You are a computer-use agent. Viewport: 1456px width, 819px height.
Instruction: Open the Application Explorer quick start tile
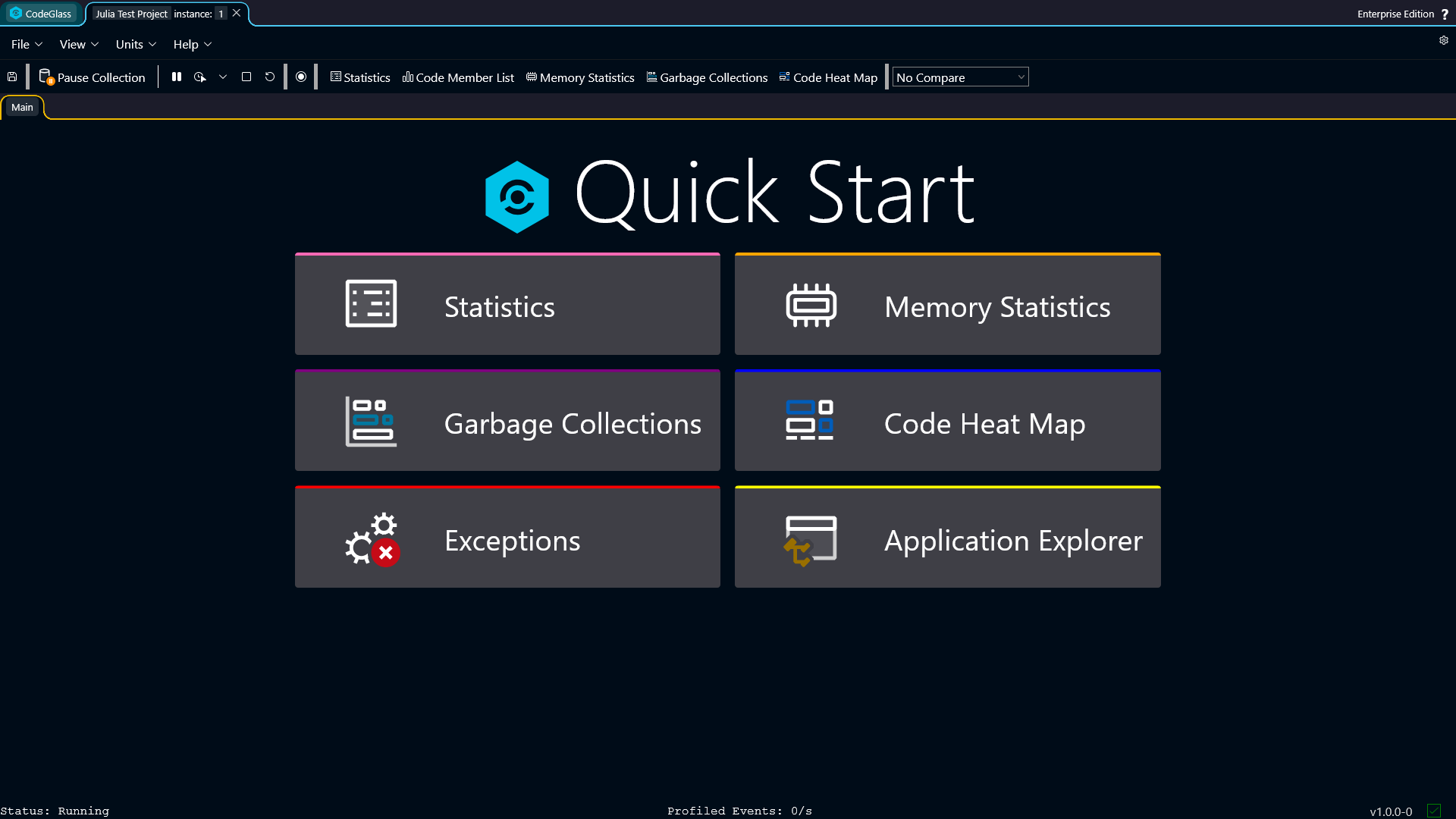coord(947,537)
